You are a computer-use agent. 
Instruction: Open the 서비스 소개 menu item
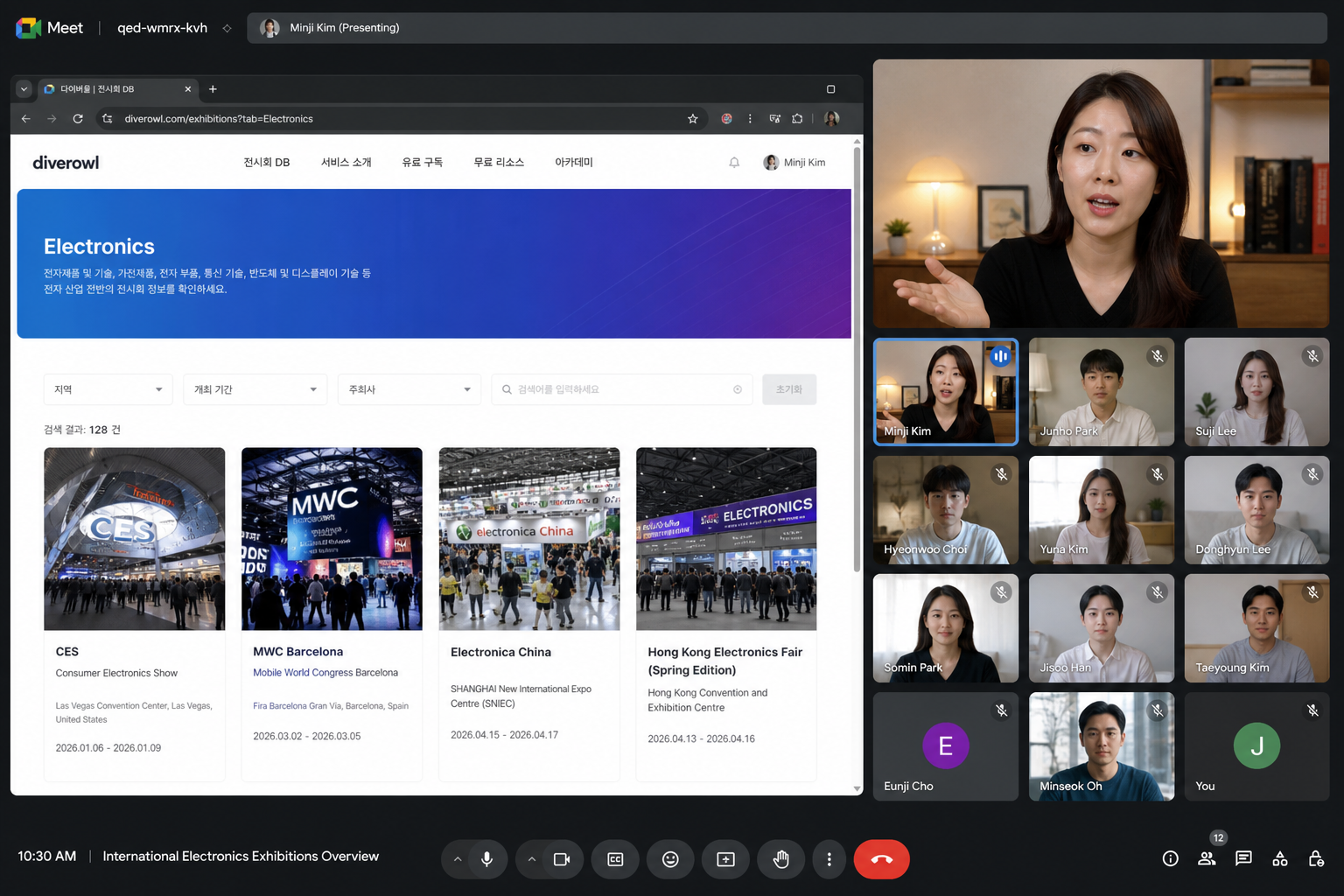[346, 163]
